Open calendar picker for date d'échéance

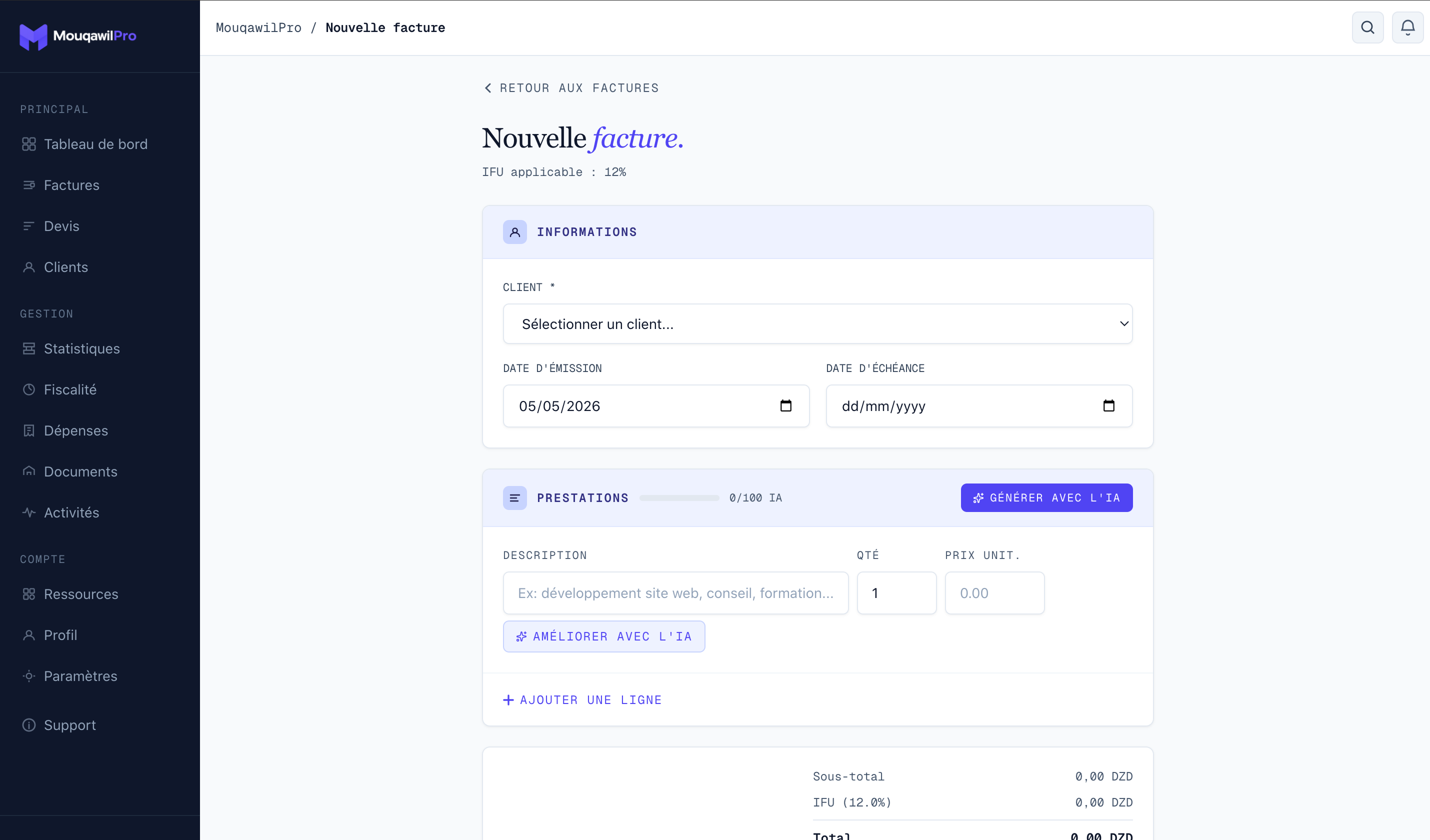[1109, 406]
